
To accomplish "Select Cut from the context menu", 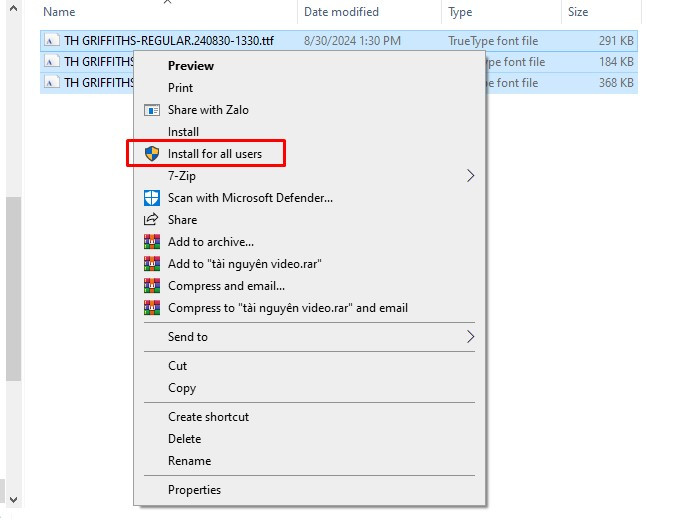I will pyautogui.click(x=309, y=366).
